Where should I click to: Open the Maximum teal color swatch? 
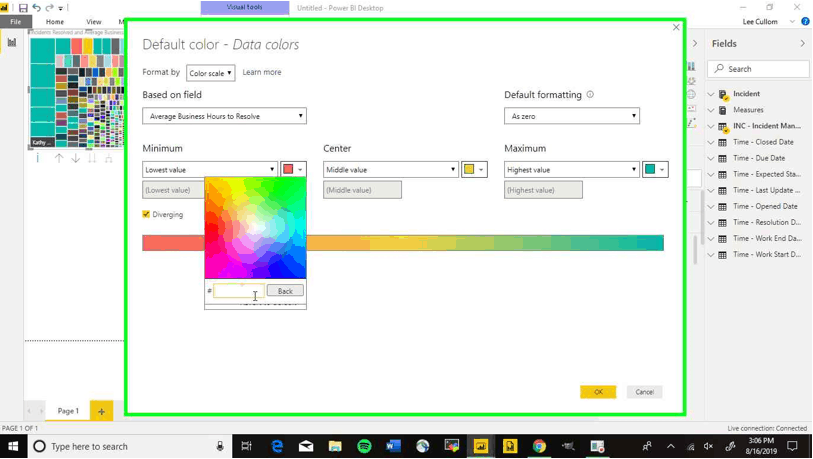pyautogui.click(x=655, y=170)
